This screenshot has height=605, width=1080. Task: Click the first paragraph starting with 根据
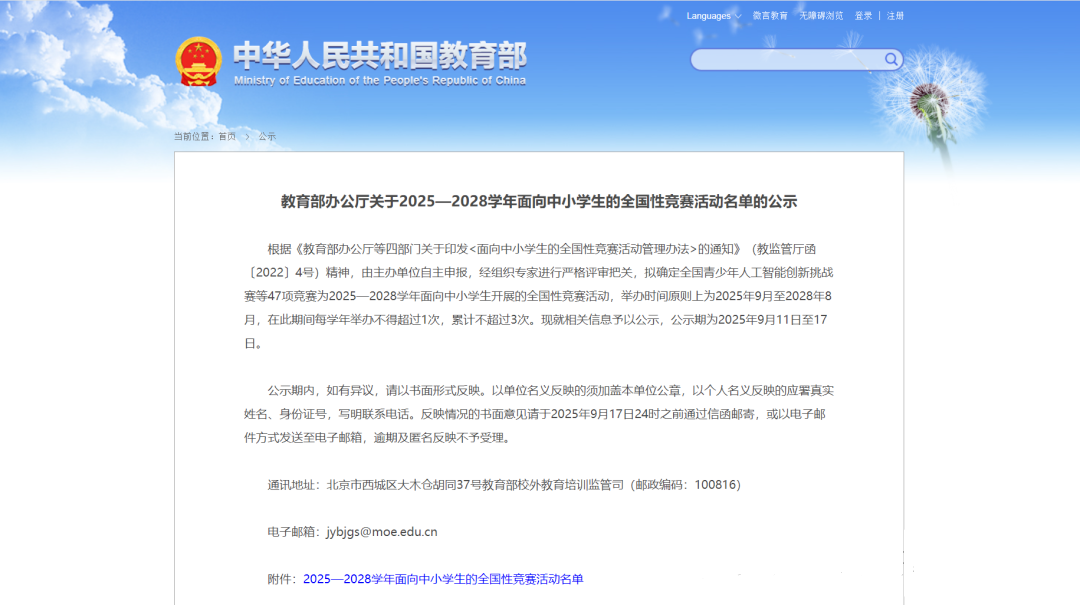[x=539, y=295]
